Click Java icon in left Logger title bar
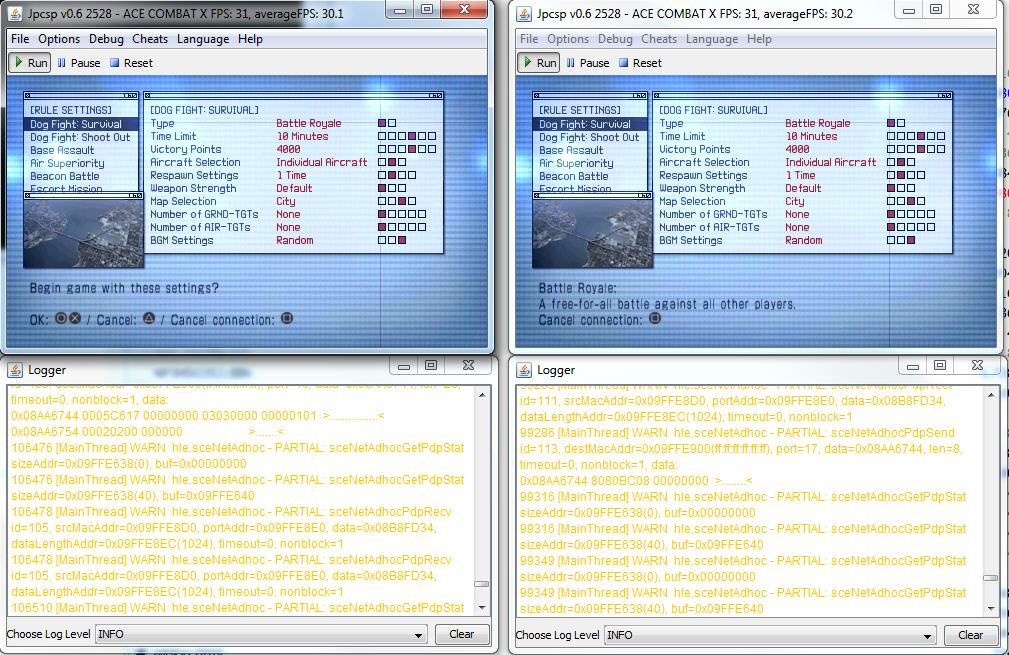The width and height of the screenshot is (1009, 655). tap(15, 370)
